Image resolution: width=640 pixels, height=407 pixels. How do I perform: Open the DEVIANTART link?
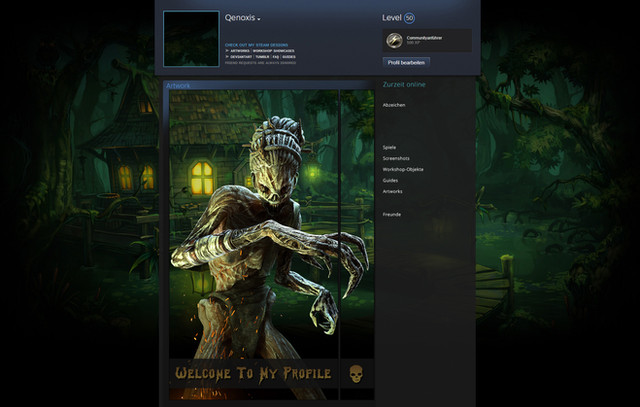(x=241, y=57)
